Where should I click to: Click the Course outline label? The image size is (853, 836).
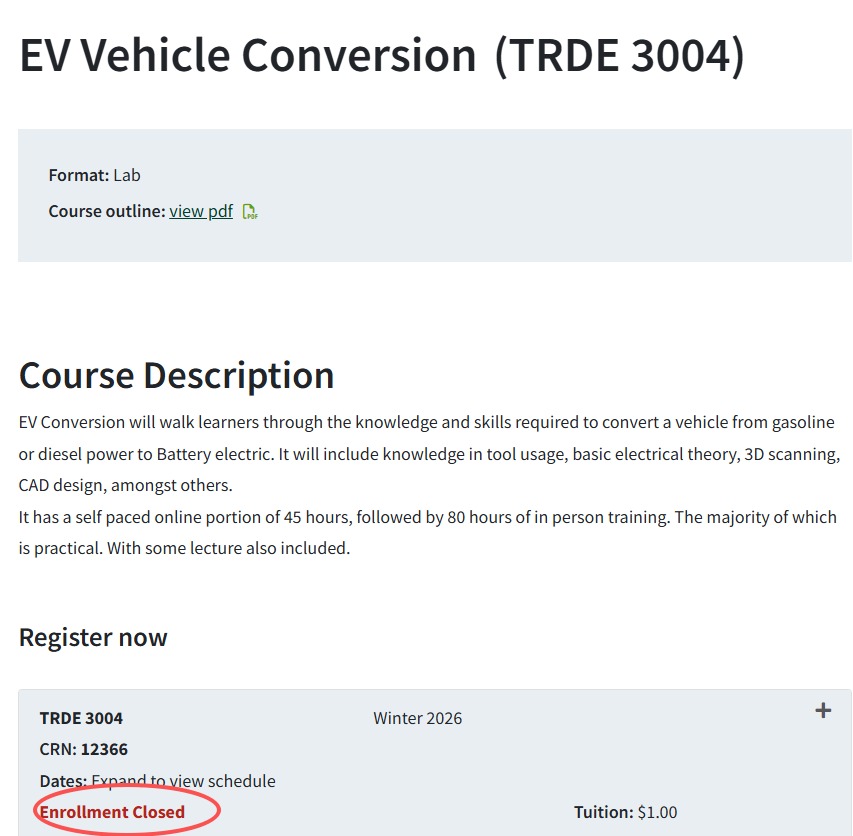[107, 211]
